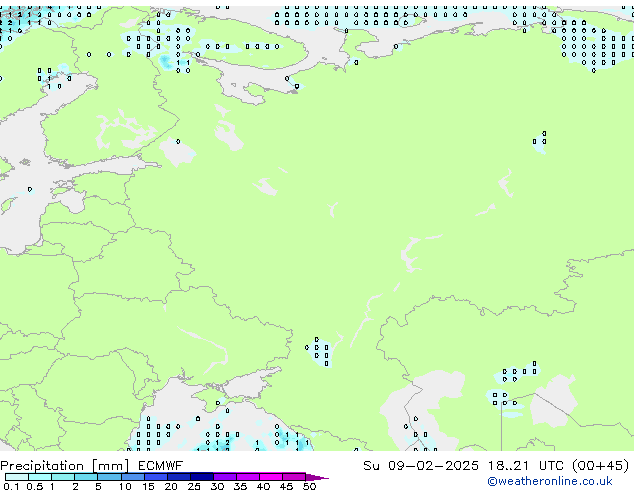Viewport: 634px width, 490px height.
Task: Click the legend value '15'
Action: (x=148, y=486)
